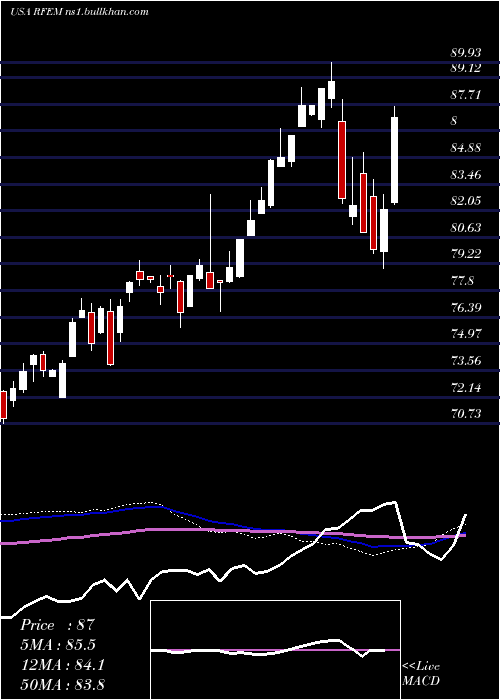The height and width of the screenshot is (700, 500).
Task: Select the 89.12 price level label
Action: [466, 68]
